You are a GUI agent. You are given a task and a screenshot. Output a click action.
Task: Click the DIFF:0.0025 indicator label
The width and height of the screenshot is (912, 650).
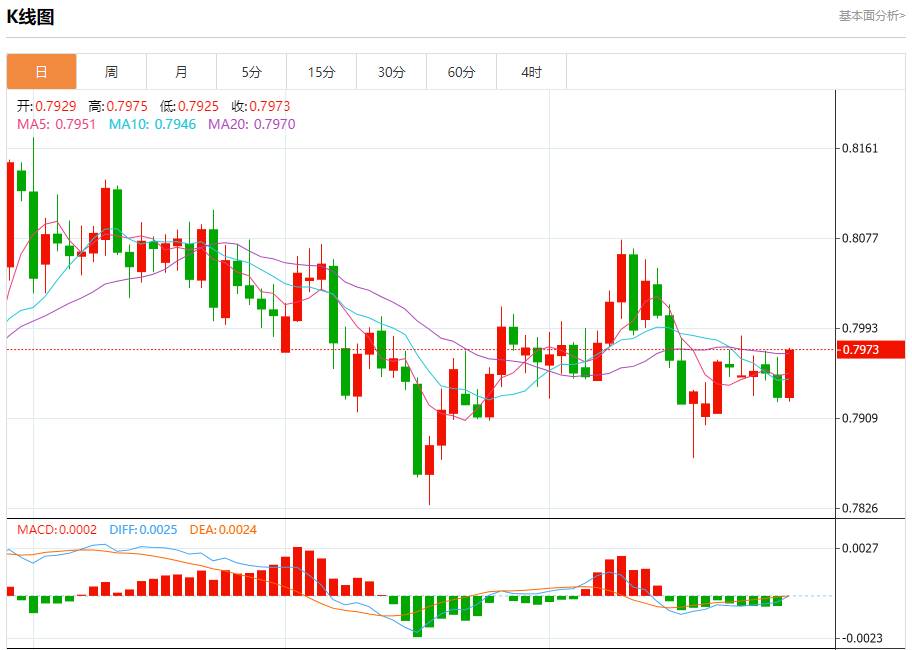pyautogui.click(x=143, y=530)
